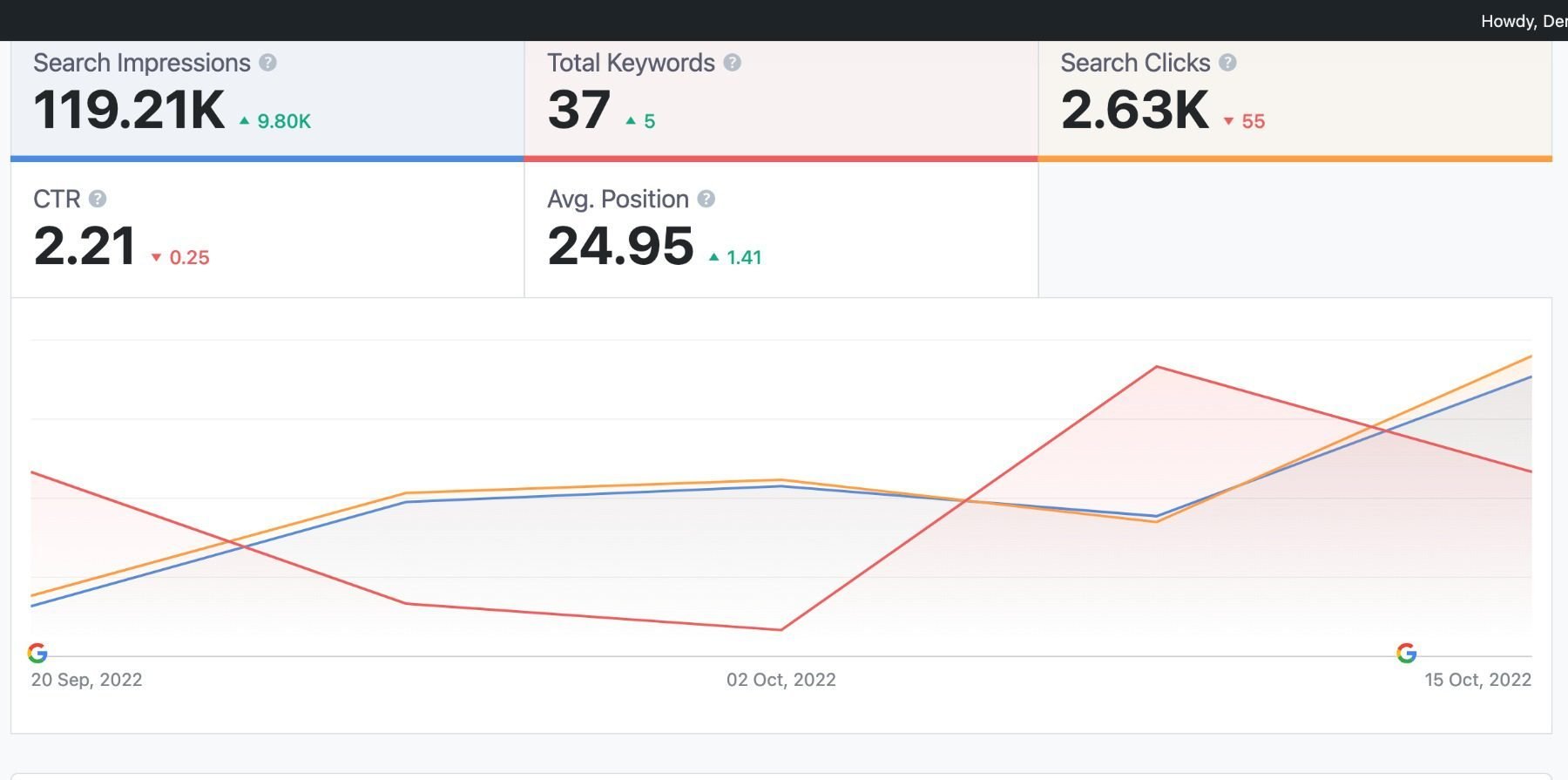Click the help icon beside Search Impressions
This screenshot has height=780, width=1568.
[268, 63]
